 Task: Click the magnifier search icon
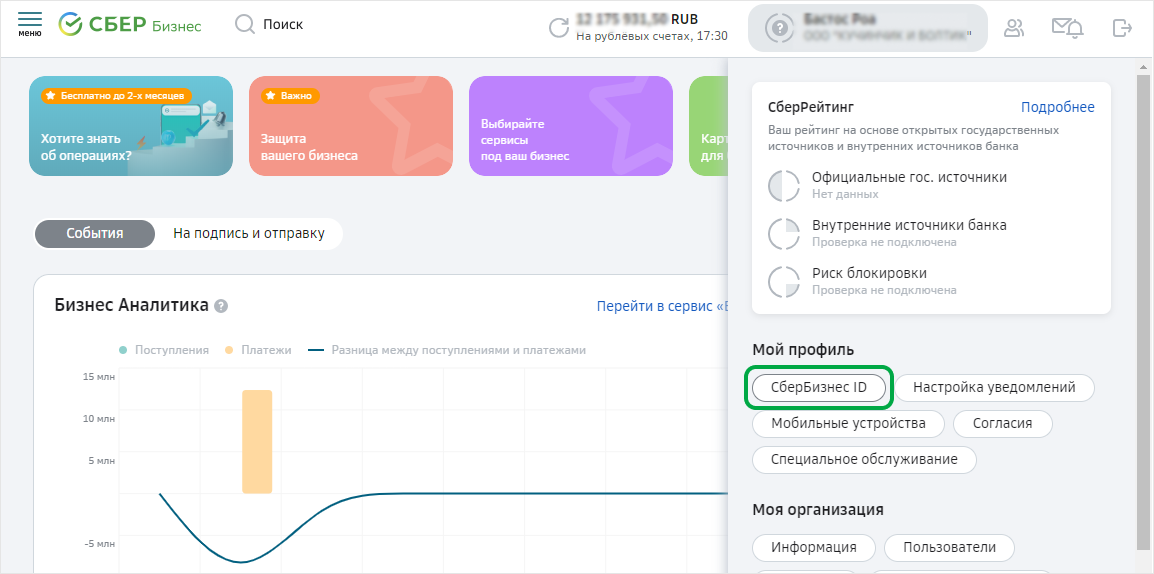click(x=245, y=25)
